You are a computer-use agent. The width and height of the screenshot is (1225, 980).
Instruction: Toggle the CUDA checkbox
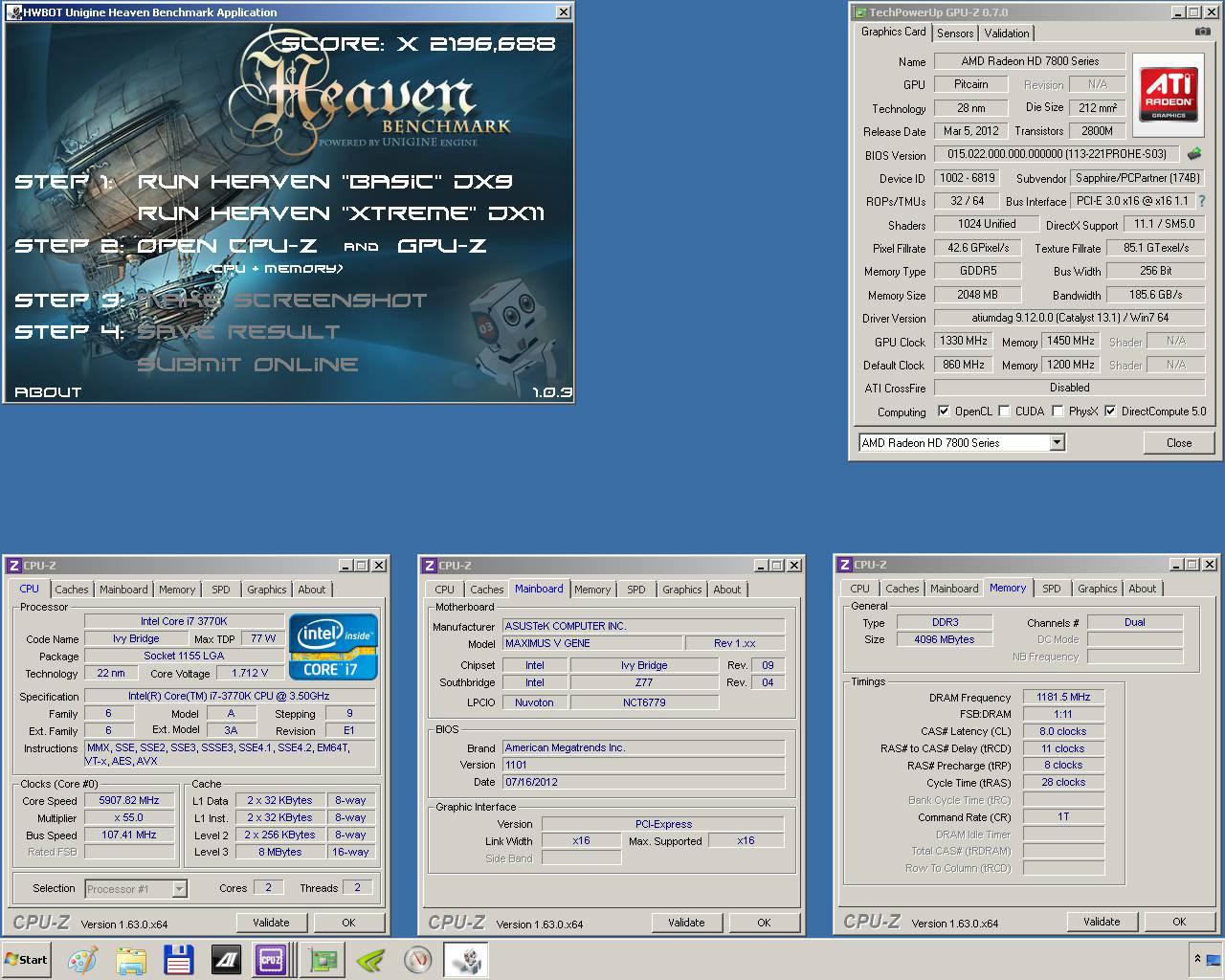click(1004, 412)
